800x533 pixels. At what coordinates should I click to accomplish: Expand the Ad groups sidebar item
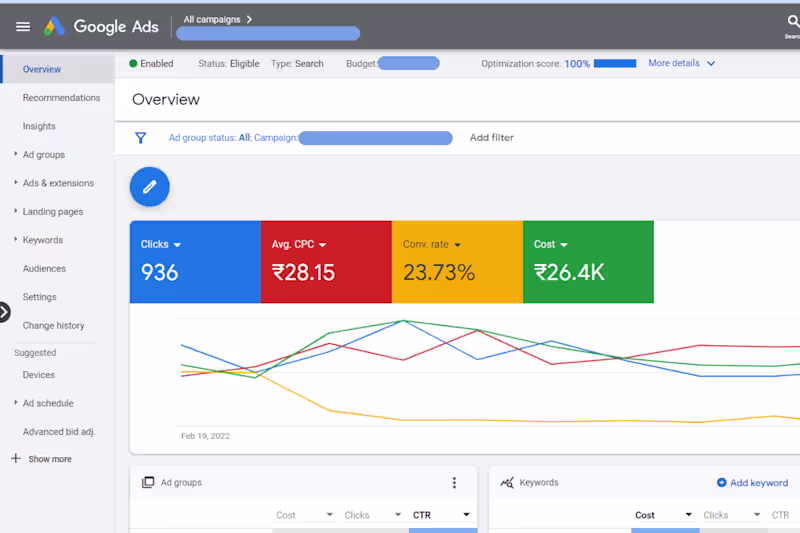15,154
